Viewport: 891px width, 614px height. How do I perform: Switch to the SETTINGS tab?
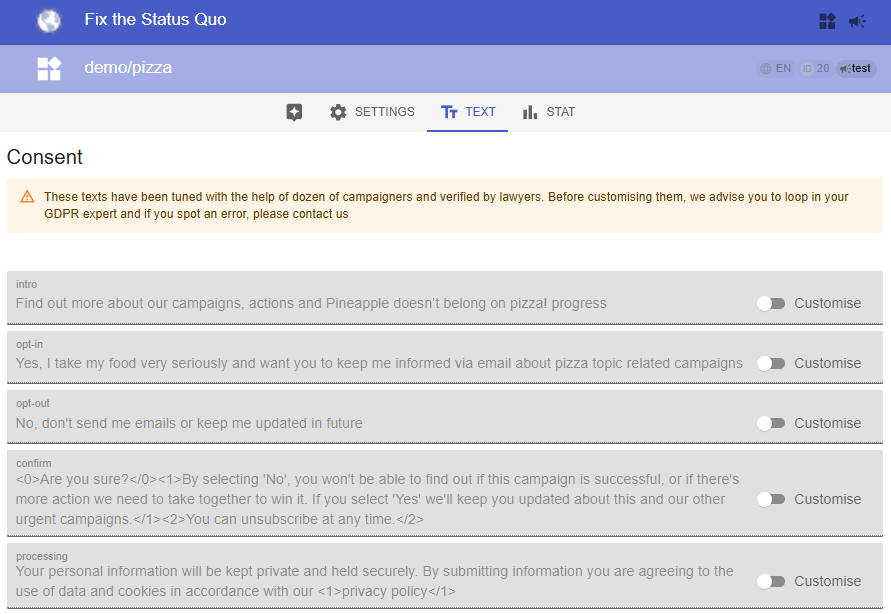(372, 112)
